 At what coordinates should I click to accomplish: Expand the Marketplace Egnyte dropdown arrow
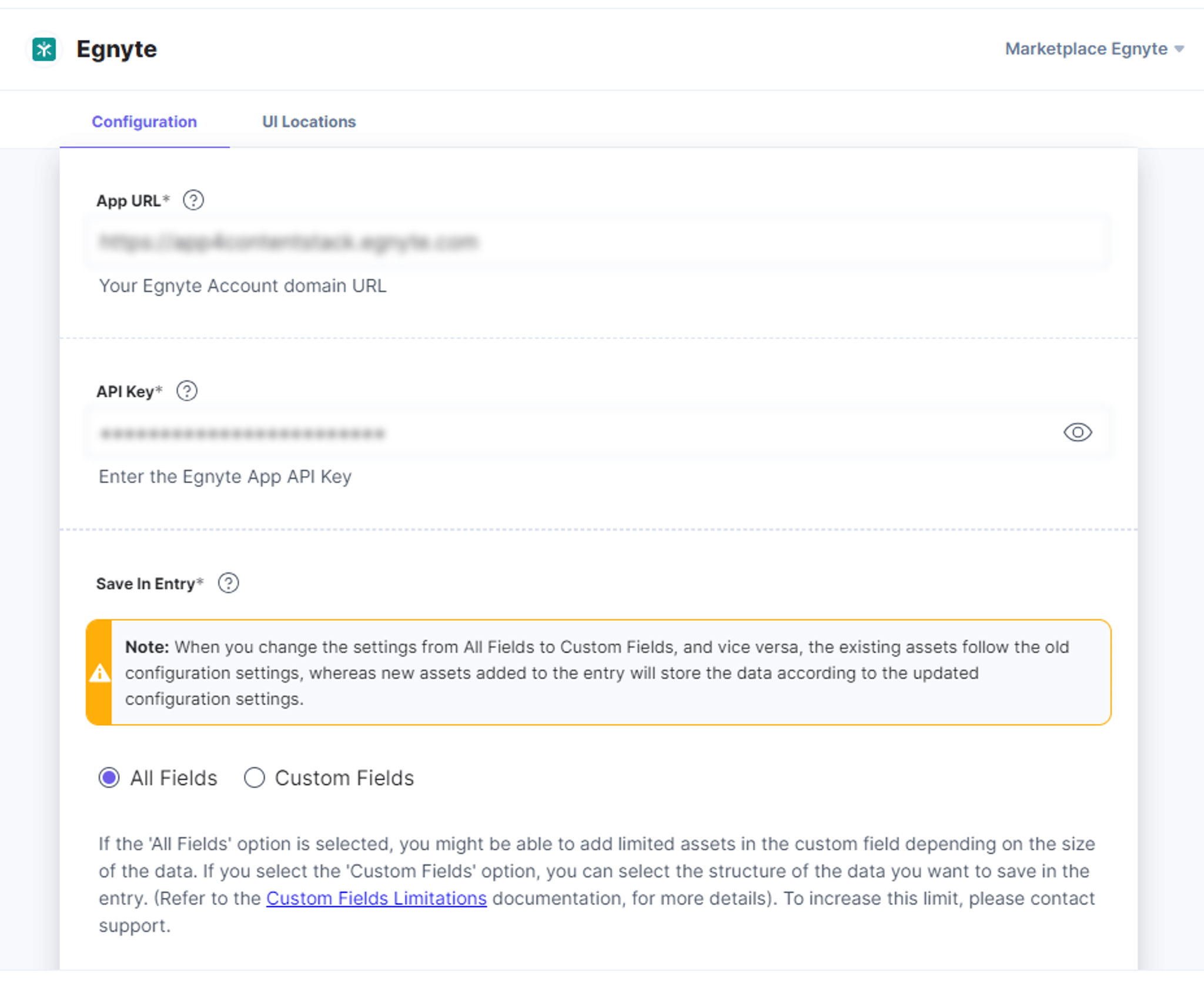1179,49
